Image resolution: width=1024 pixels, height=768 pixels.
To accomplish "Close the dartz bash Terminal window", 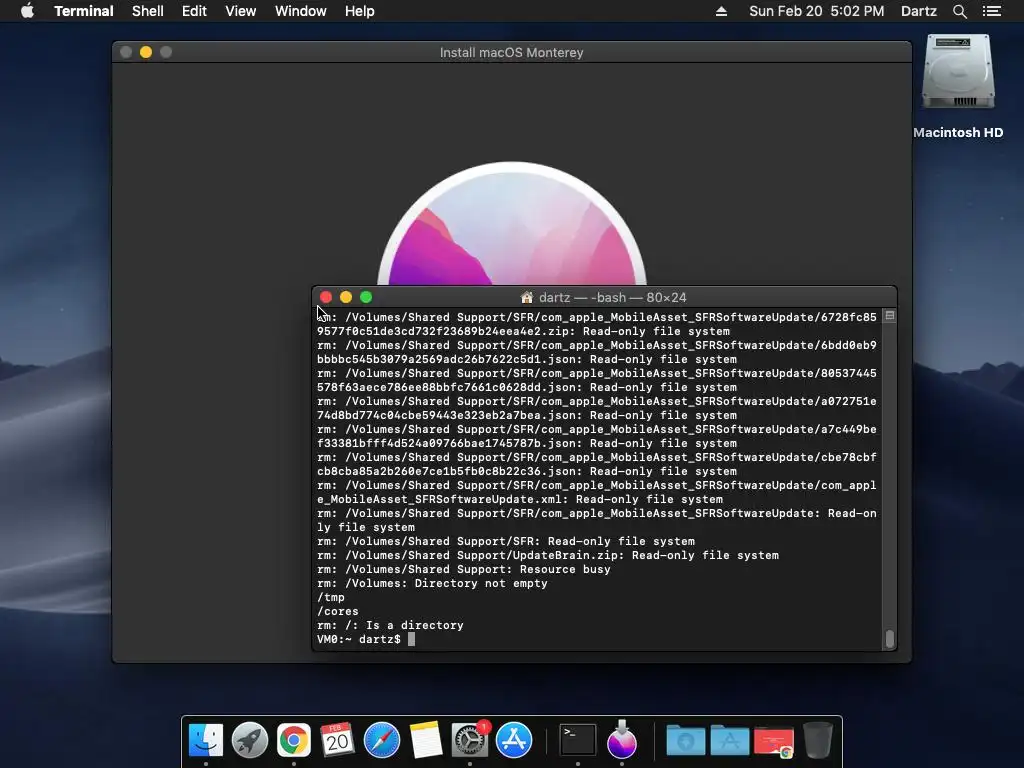I will [326, 298].
